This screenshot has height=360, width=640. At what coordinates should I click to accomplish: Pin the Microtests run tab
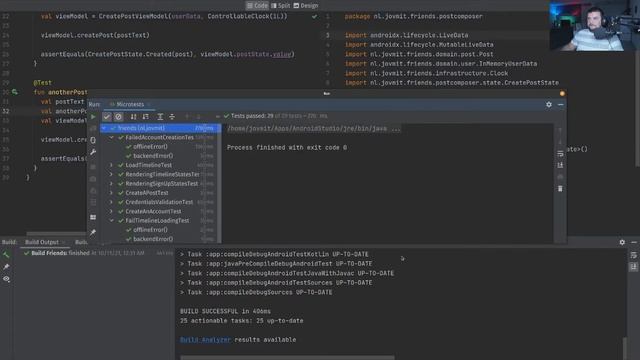93,232
